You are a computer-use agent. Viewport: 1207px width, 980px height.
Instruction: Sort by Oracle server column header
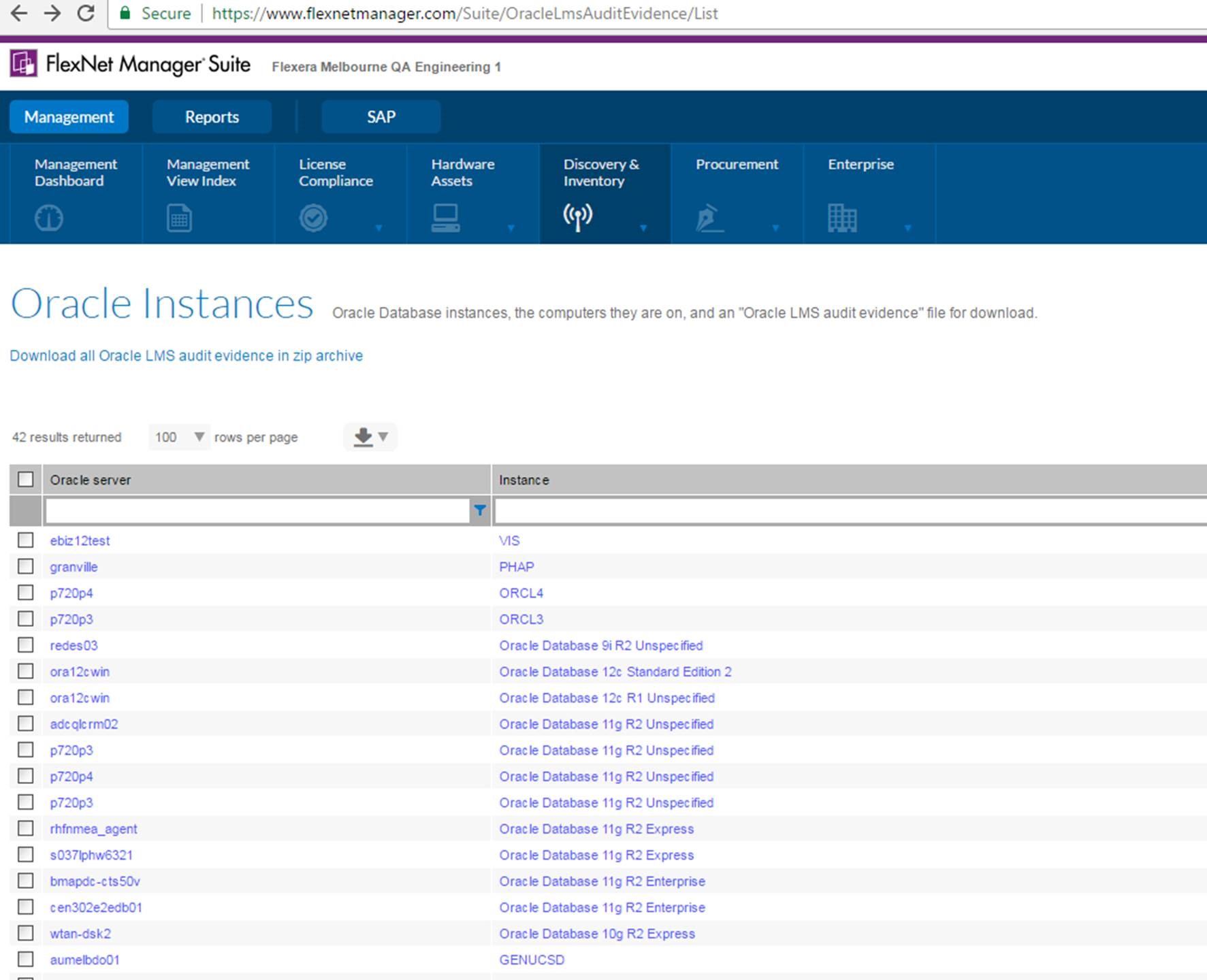pyautogui.click(x=90, y=480)
